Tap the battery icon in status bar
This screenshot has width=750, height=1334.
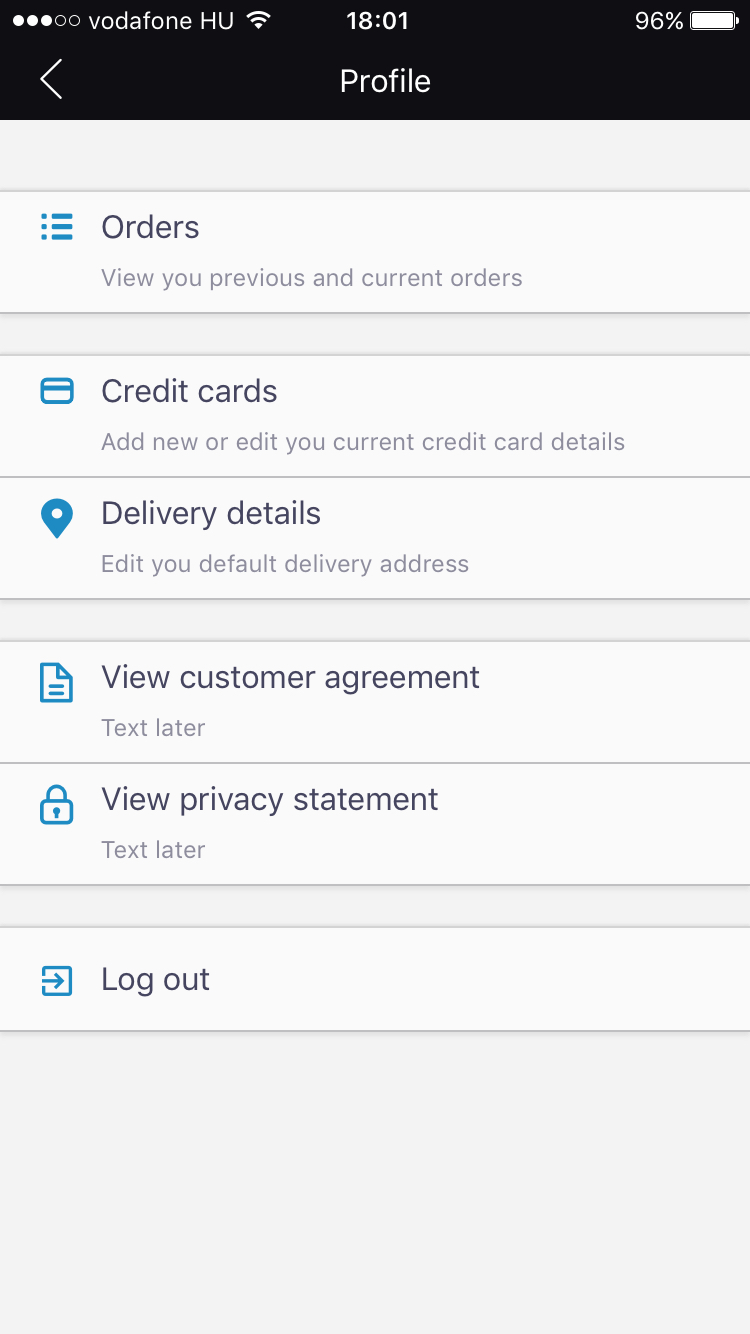[x=713, y=21]
